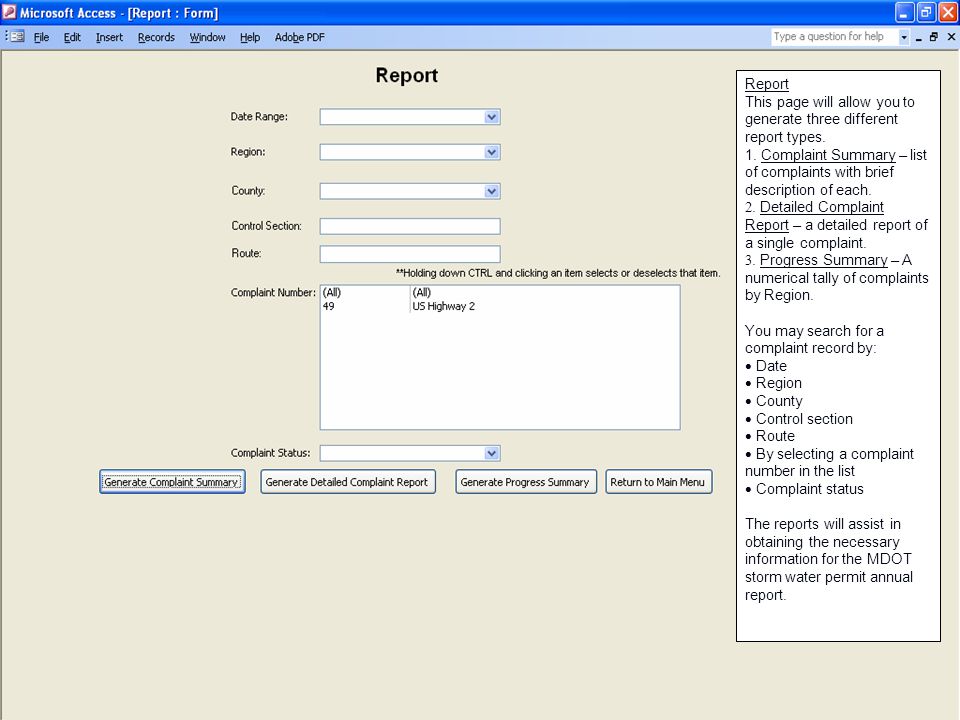
Task: Click Generate Detailed Complaint Report button
Action: [x=348, y=482]
